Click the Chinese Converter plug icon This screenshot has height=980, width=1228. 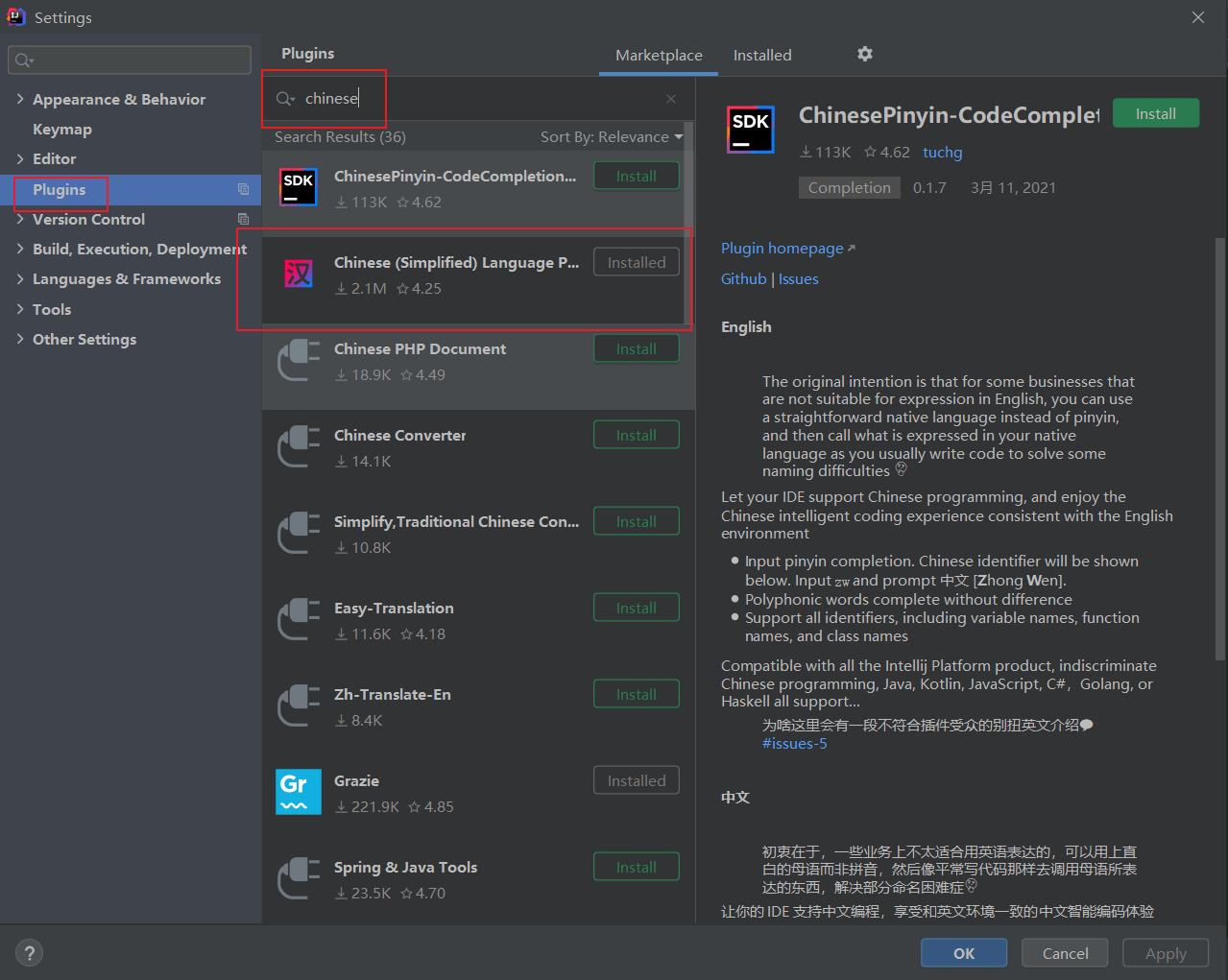pos(299,446)
